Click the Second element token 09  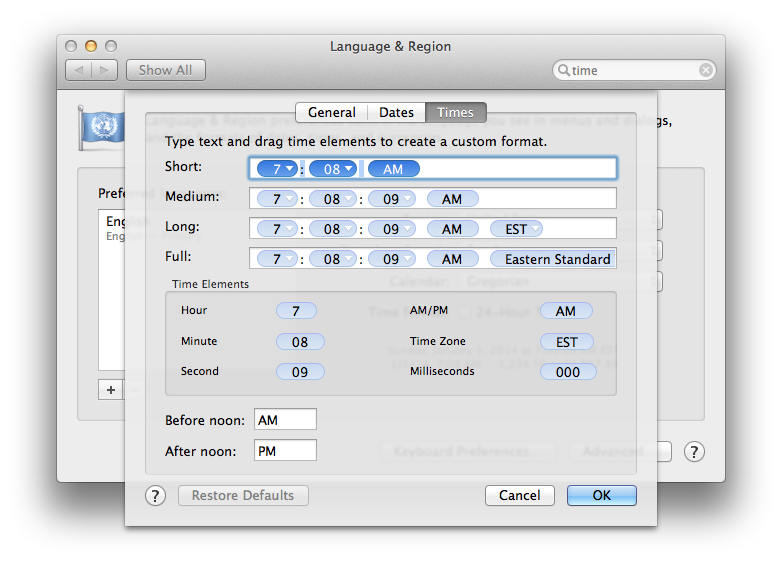(x=300, y=372)
